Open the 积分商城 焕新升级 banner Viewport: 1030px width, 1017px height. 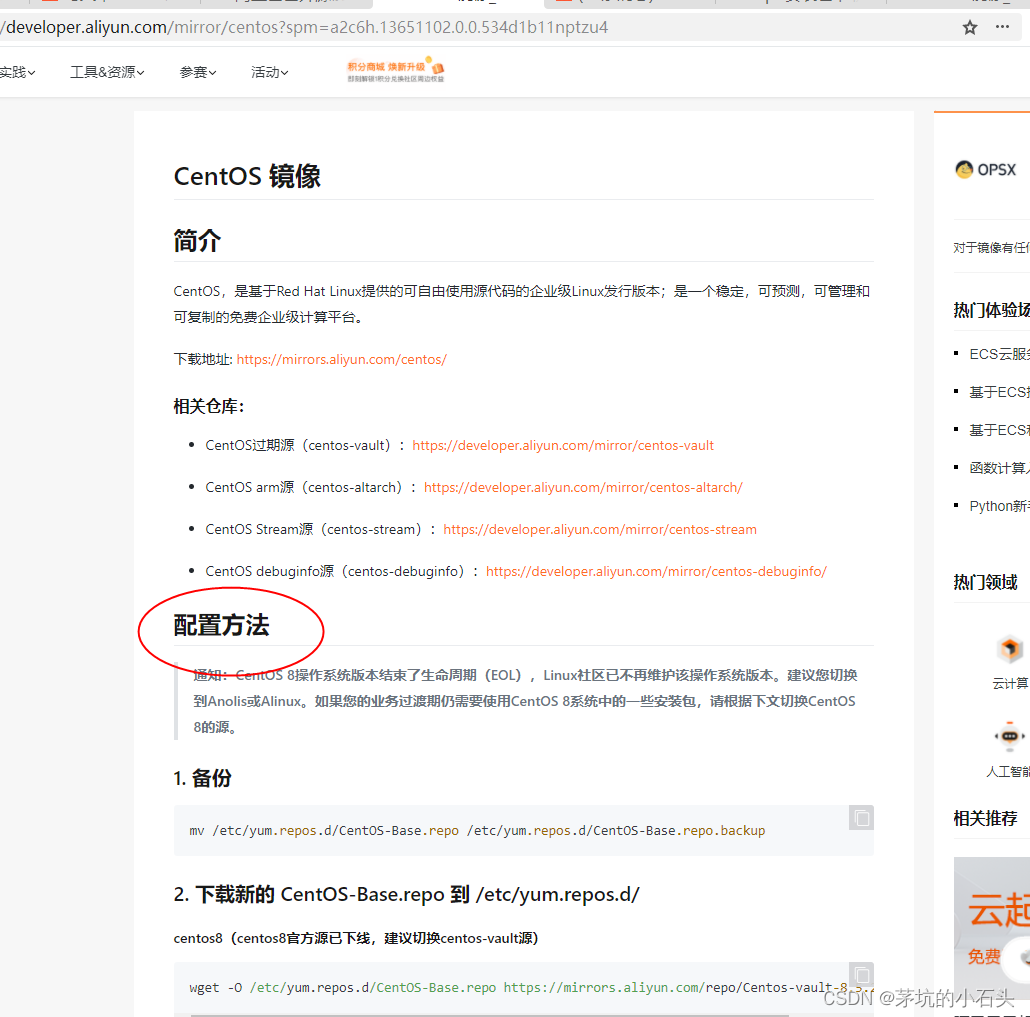(395, 70)
